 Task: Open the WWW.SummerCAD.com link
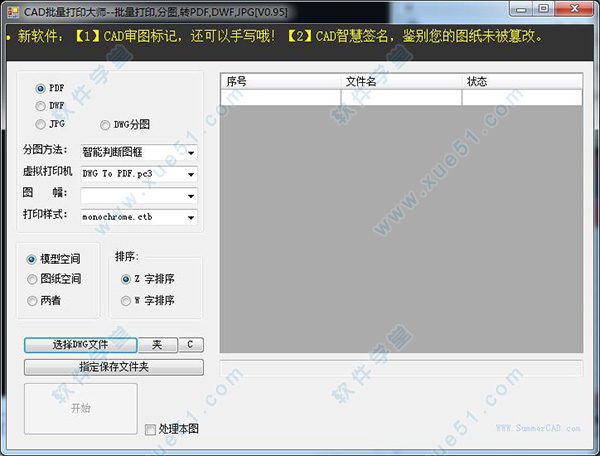click(538, 428)
